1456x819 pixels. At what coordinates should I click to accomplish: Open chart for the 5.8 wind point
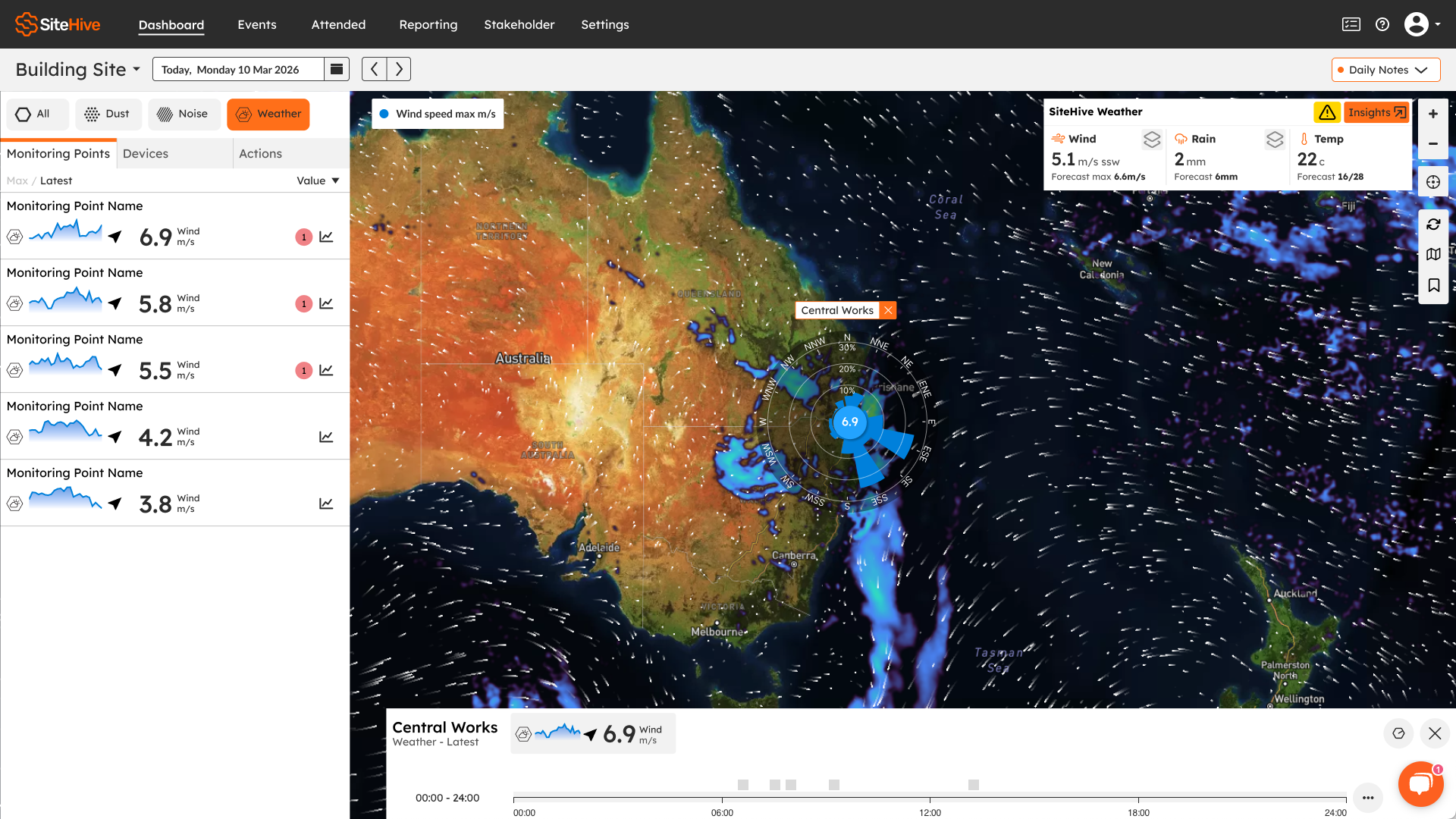(x=326, y=303)
